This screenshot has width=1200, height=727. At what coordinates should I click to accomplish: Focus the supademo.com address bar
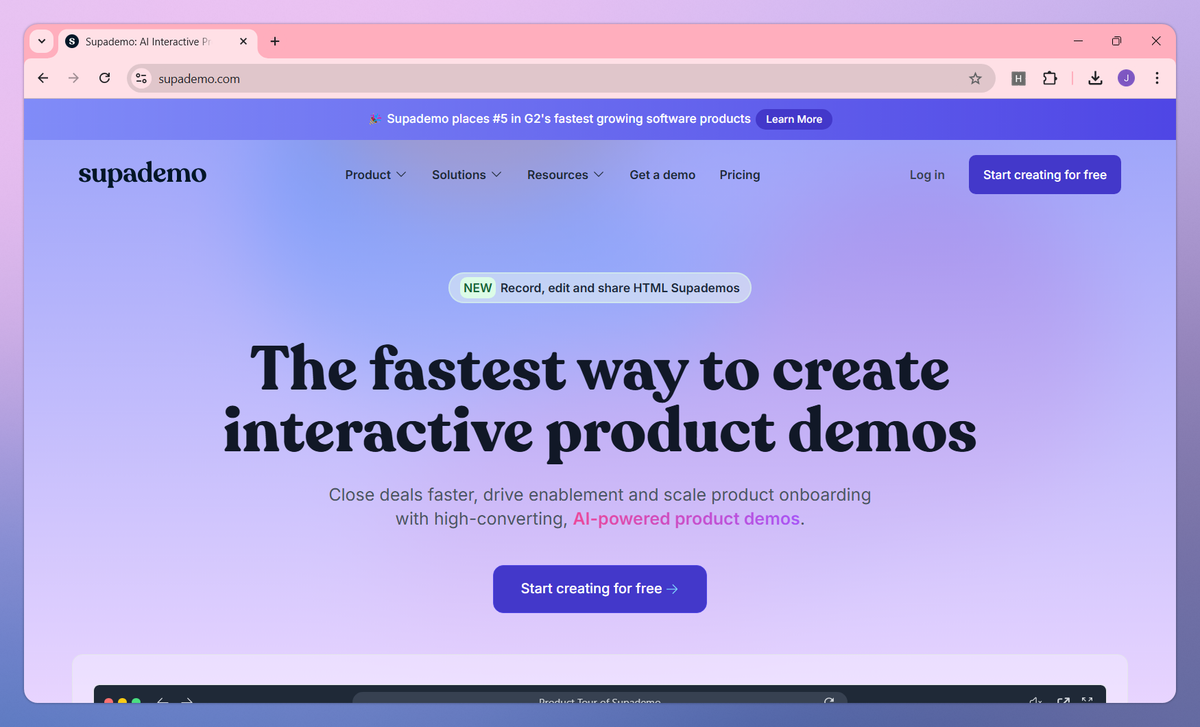coord(561,78)
